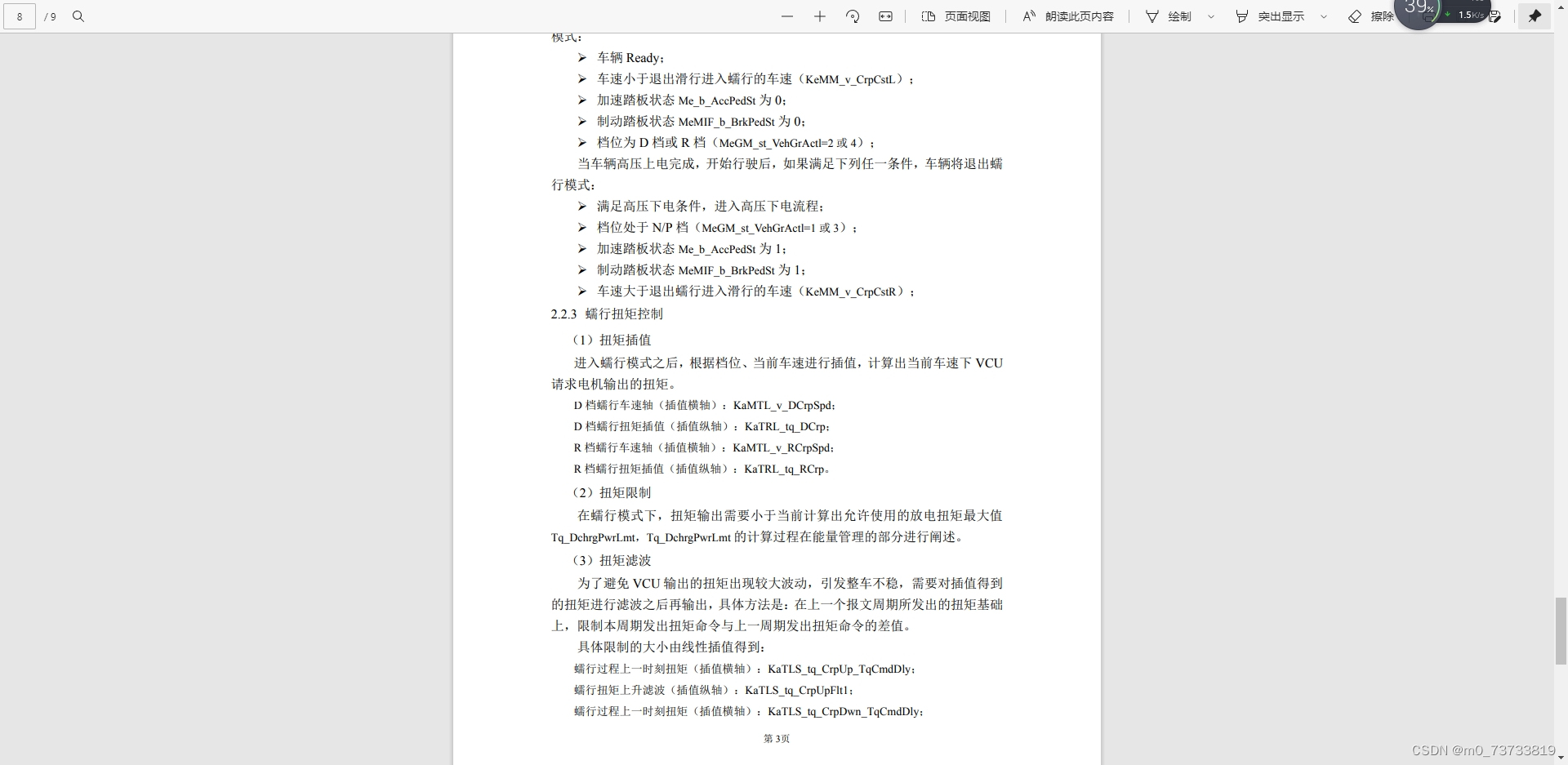The height and width of the screenshot is (765, 1568).
Task: Fit the page to window width
Action: tap(886, 16)
